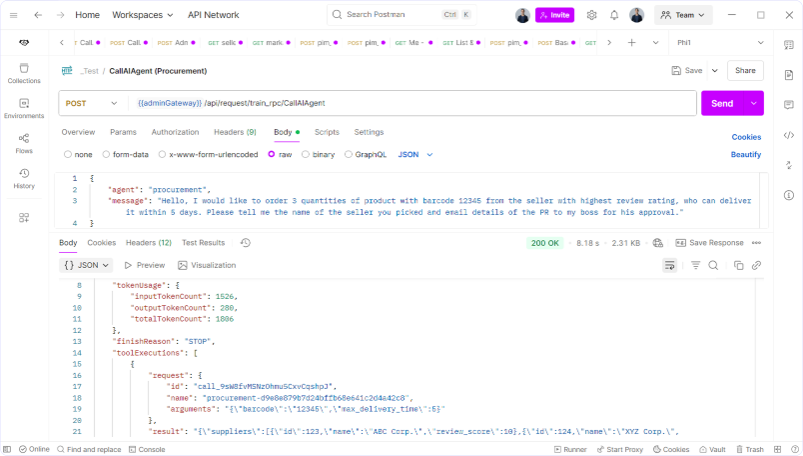
Task: Focus the Search Postman field
Action: coord(402,15)
